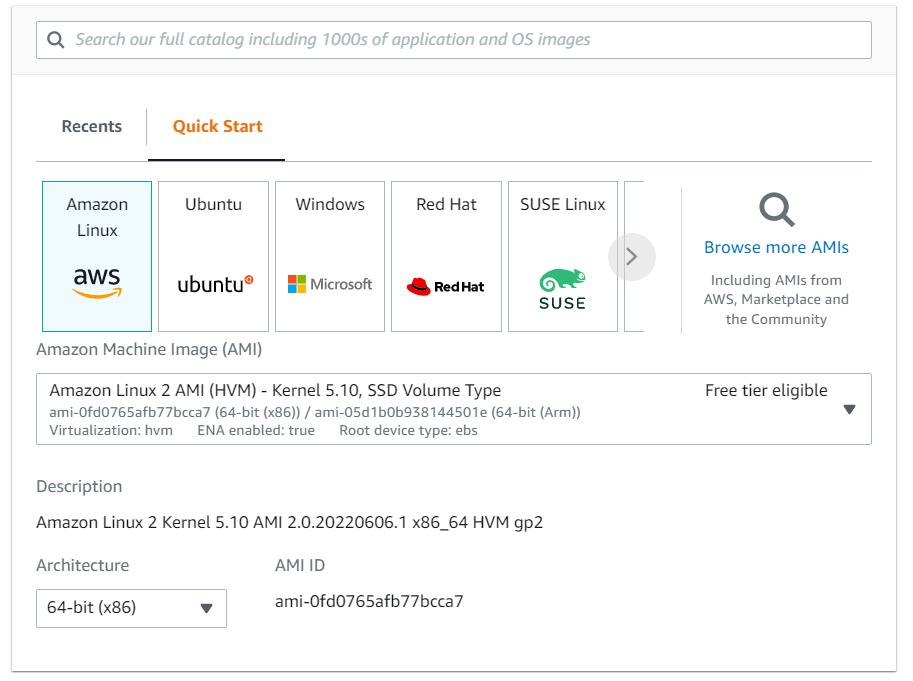The width and height of the screenshot is (913, 681).
Task: Select the Windows AMI card
Action: click(330, 256)
